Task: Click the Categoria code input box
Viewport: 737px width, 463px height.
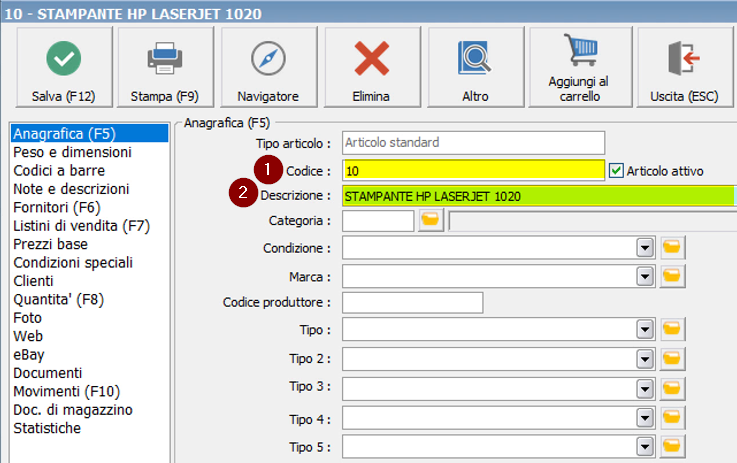Action: [x=378, y=220]
